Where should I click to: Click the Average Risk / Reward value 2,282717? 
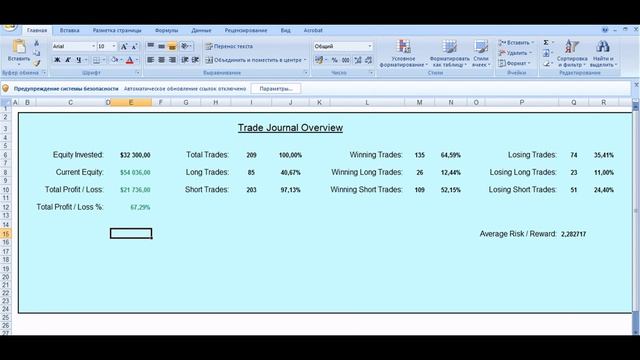[x=573, y=234]
